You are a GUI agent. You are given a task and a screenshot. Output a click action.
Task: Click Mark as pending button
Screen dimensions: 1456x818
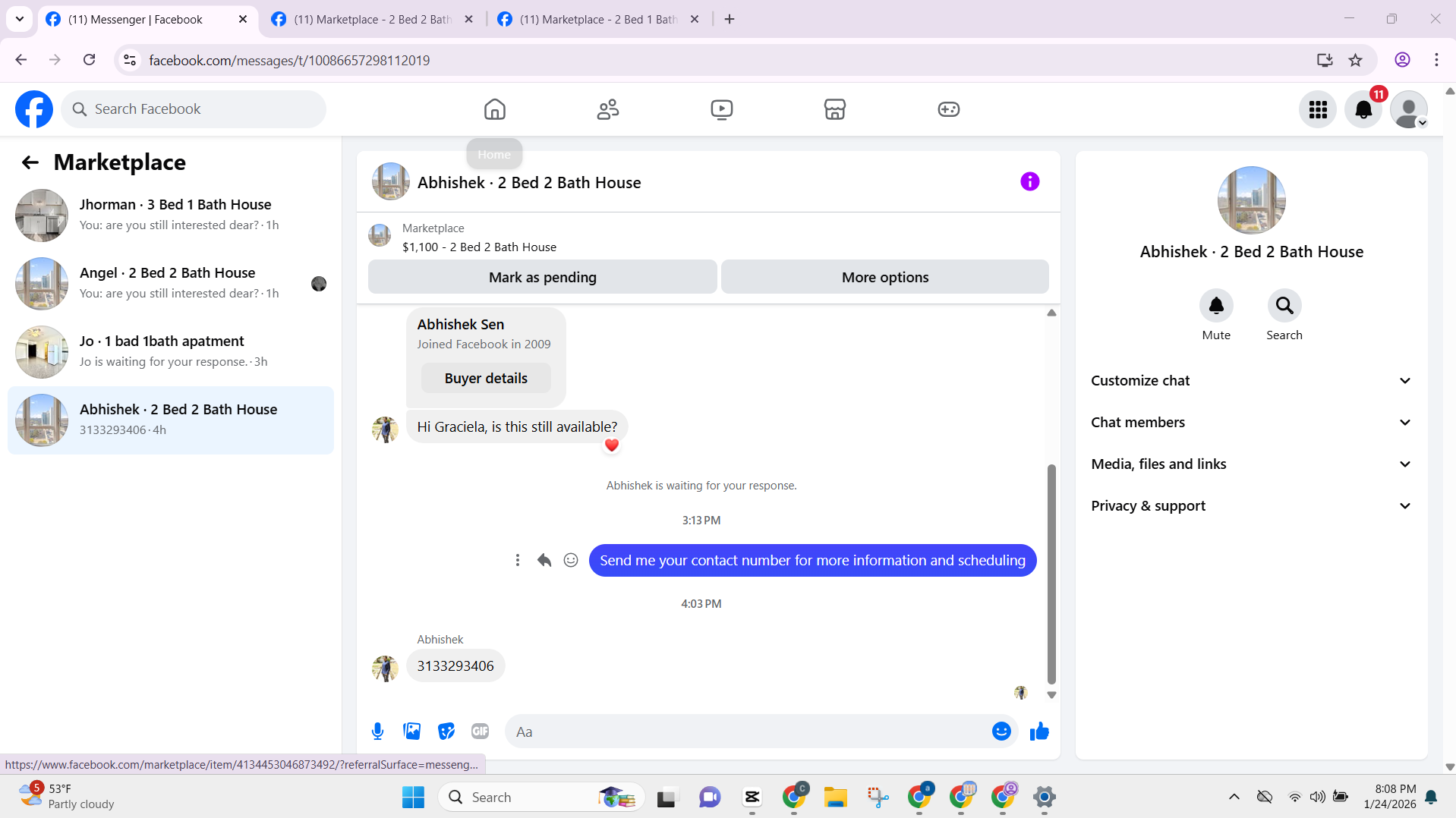(x=542, y=277)
